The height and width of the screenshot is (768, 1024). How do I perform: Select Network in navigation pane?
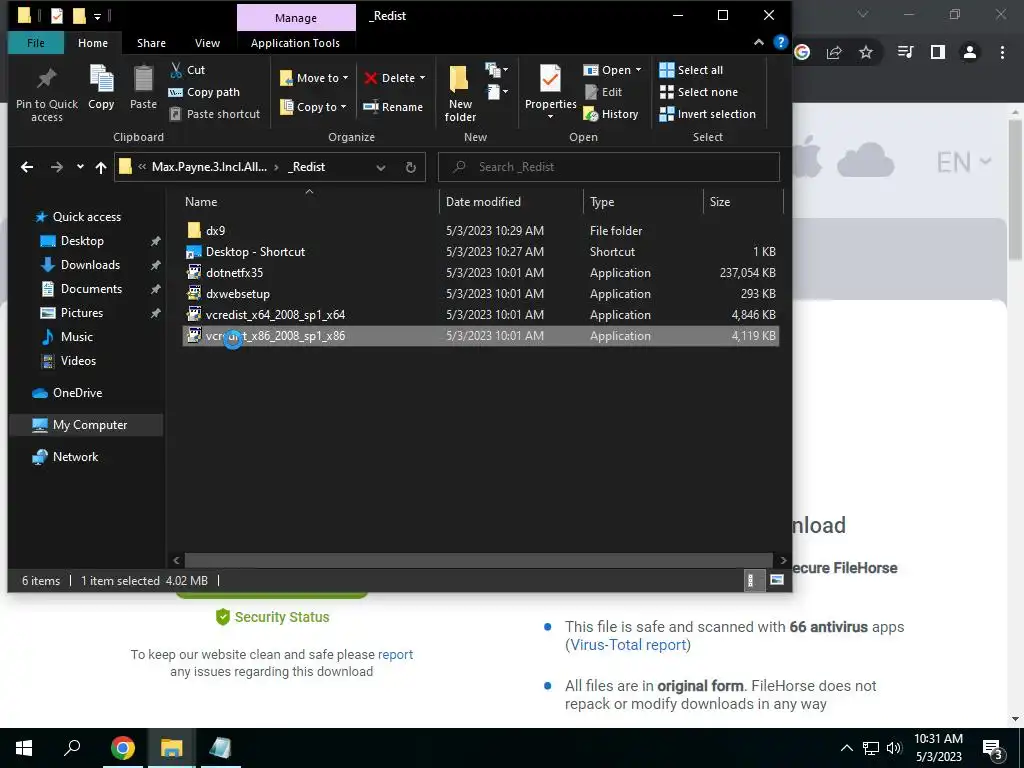tap(75, 457)
